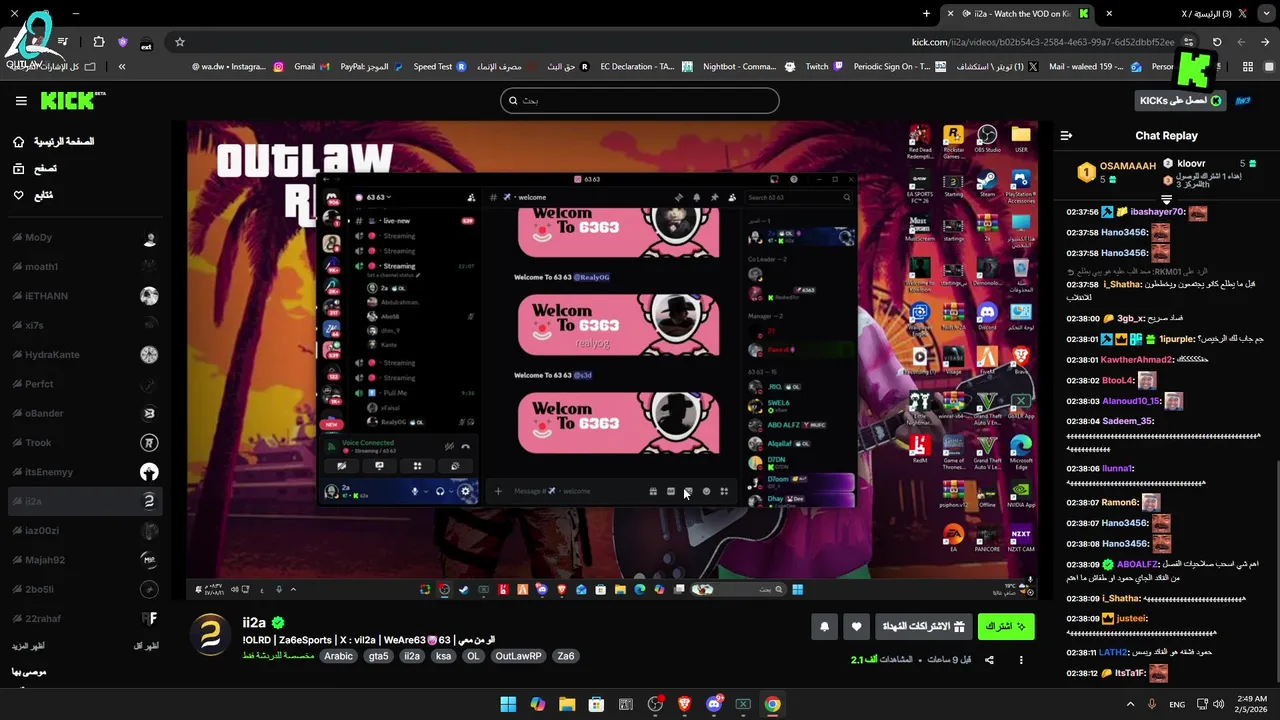Open Microsoft Store from taskbar
The height and width of the screenshot is (720, 1280).
click(596, 704)
